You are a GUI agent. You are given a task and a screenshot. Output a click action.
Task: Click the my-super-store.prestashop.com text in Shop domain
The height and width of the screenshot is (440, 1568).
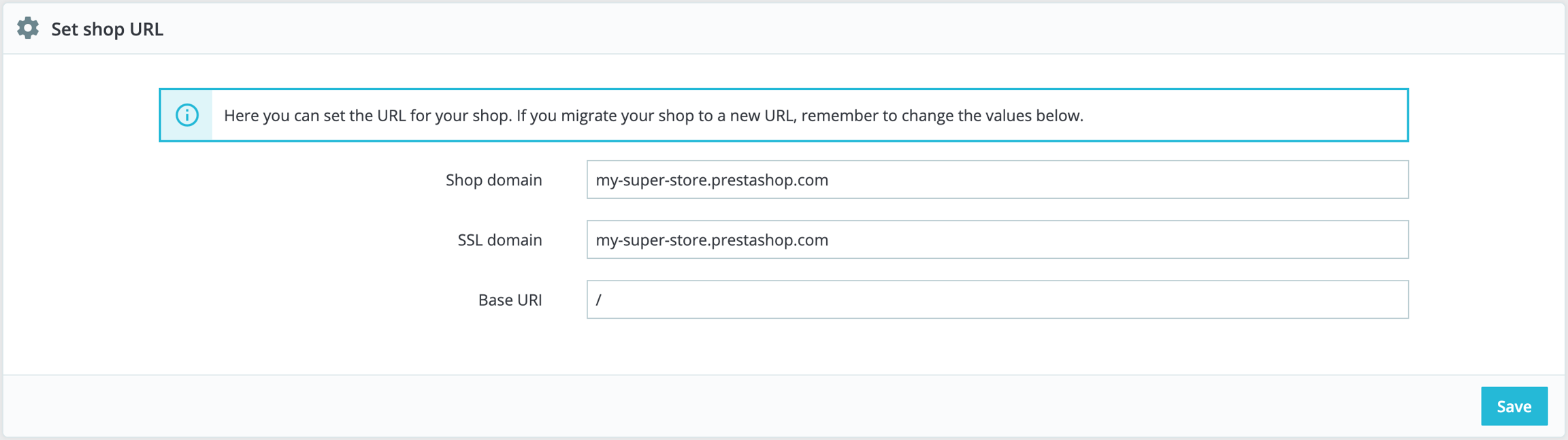712,180
